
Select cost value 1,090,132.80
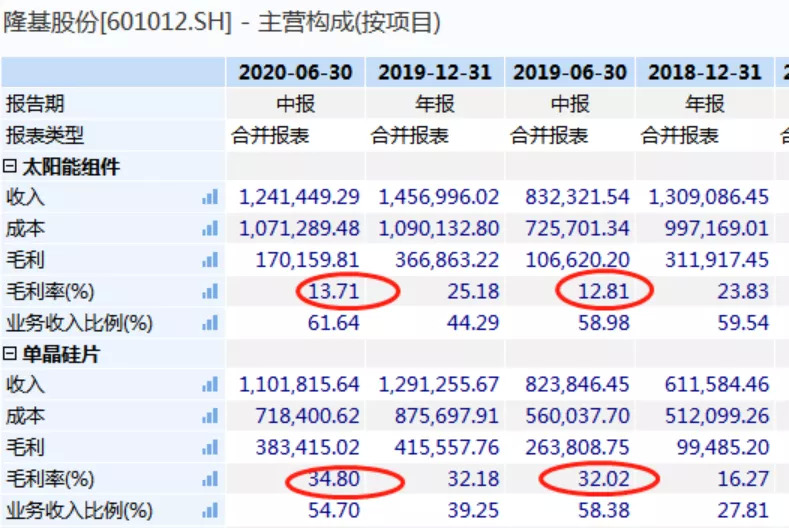[439, 229]
